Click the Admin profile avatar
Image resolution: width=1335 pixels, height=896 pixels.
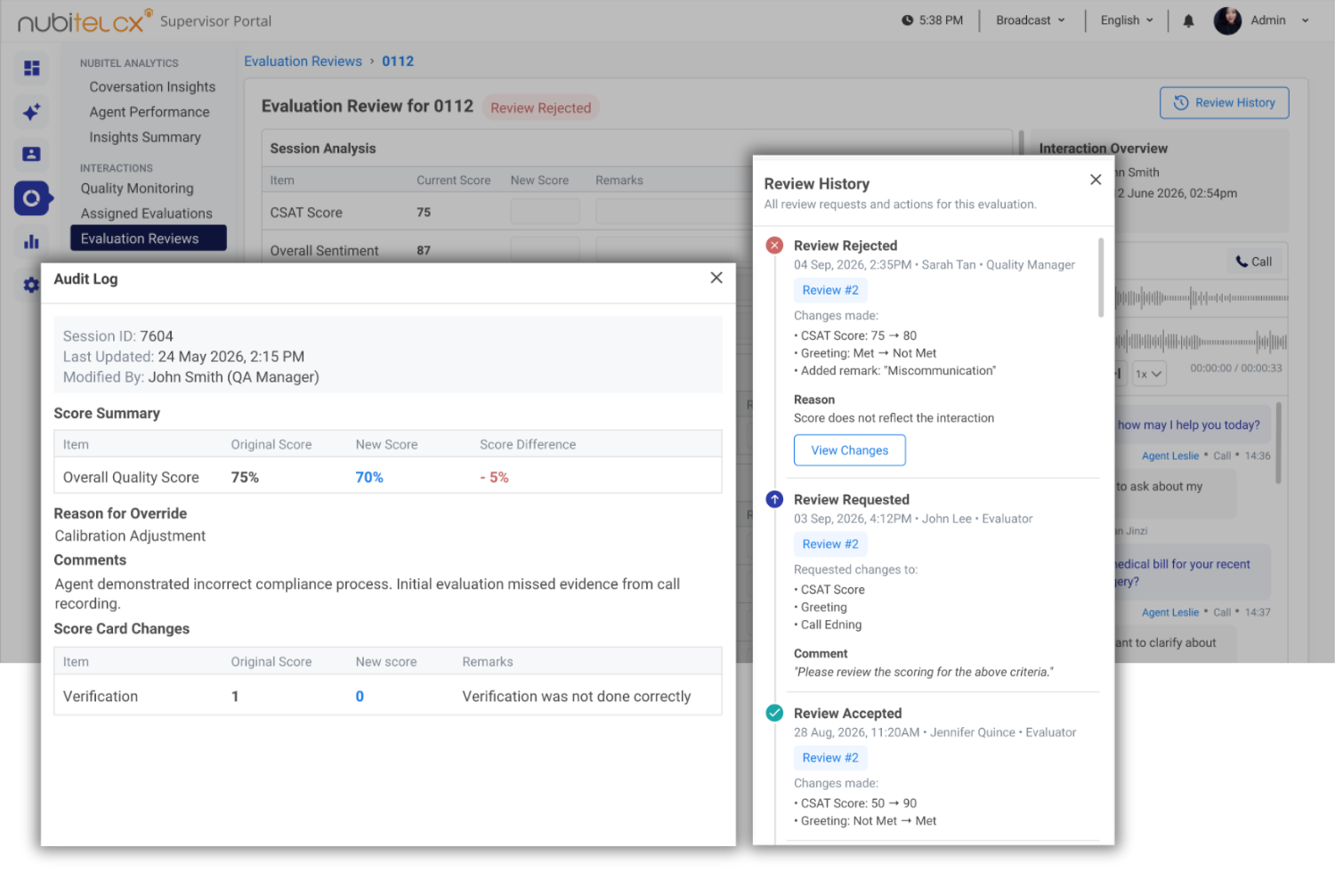pos(1227,20)
